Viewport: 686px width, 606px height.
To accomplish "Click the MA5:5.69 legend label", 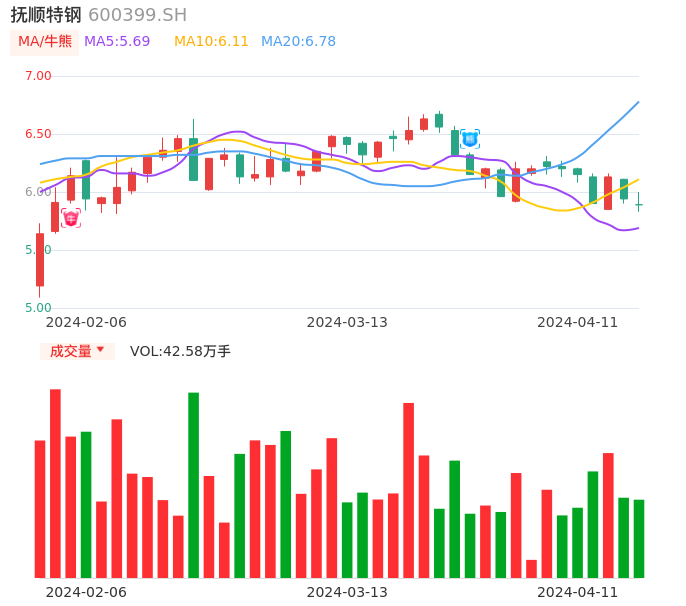I will (x=117, y=42).
